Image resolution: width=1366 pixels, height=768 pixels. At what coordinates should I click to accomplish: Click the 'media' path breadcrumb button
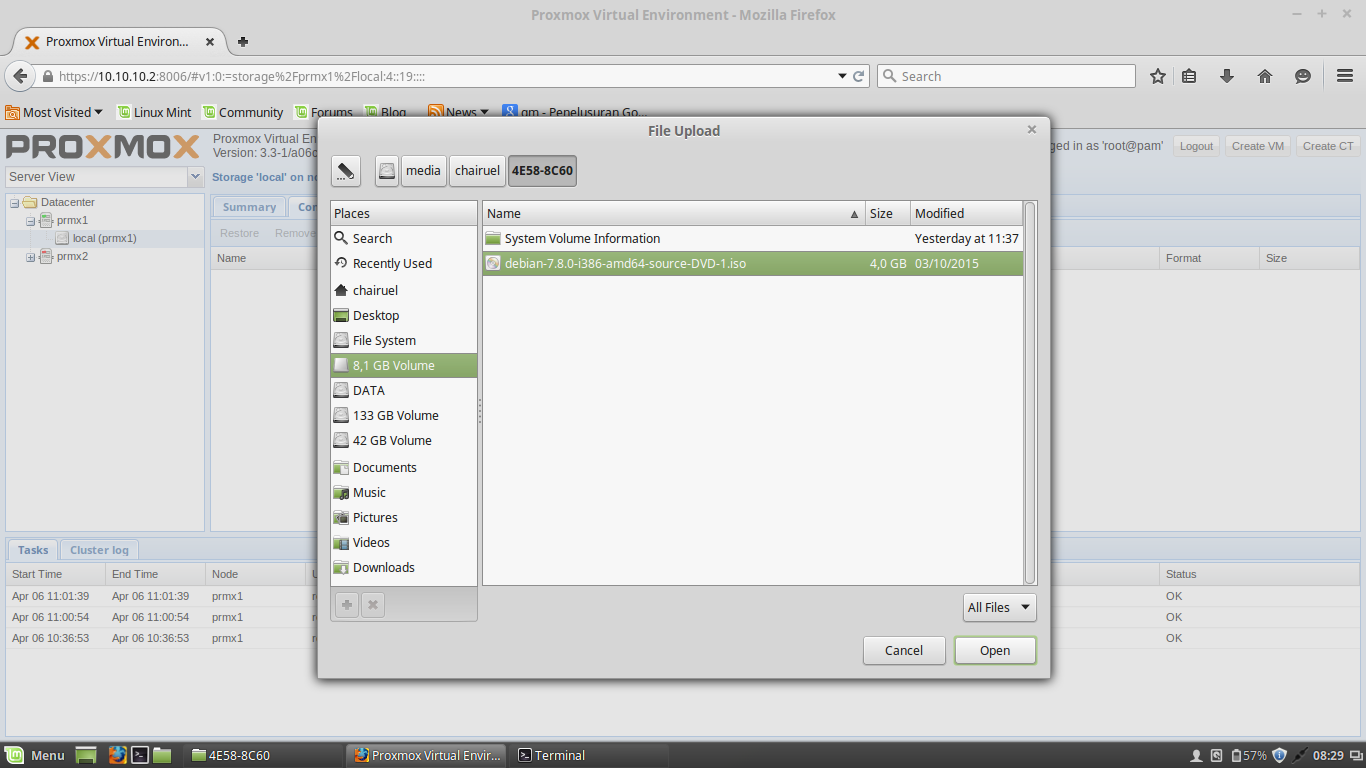click(424, 171)
